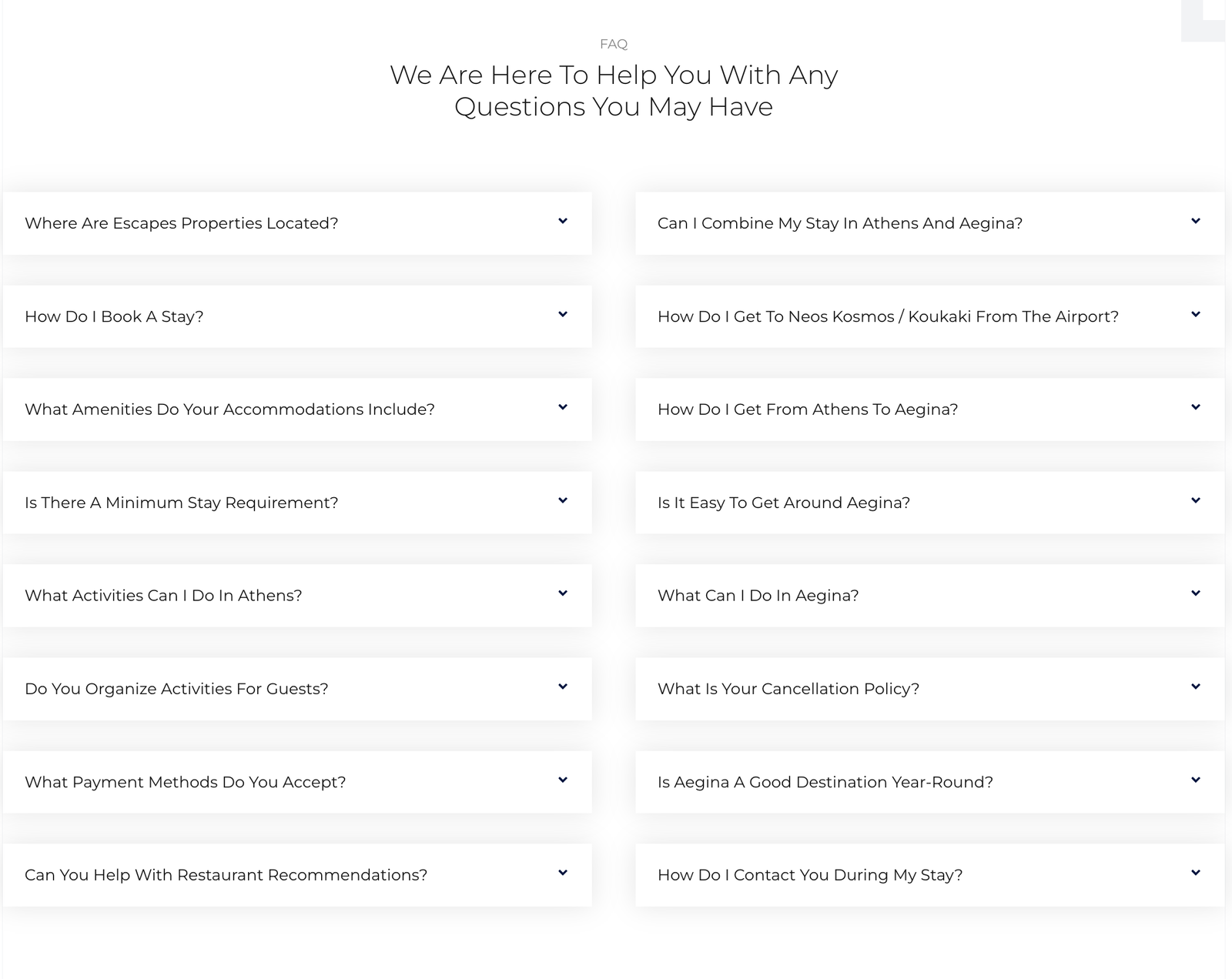Click chevron icon next to 'How Do I Book A Stay?'

click(x=563, y=315)
